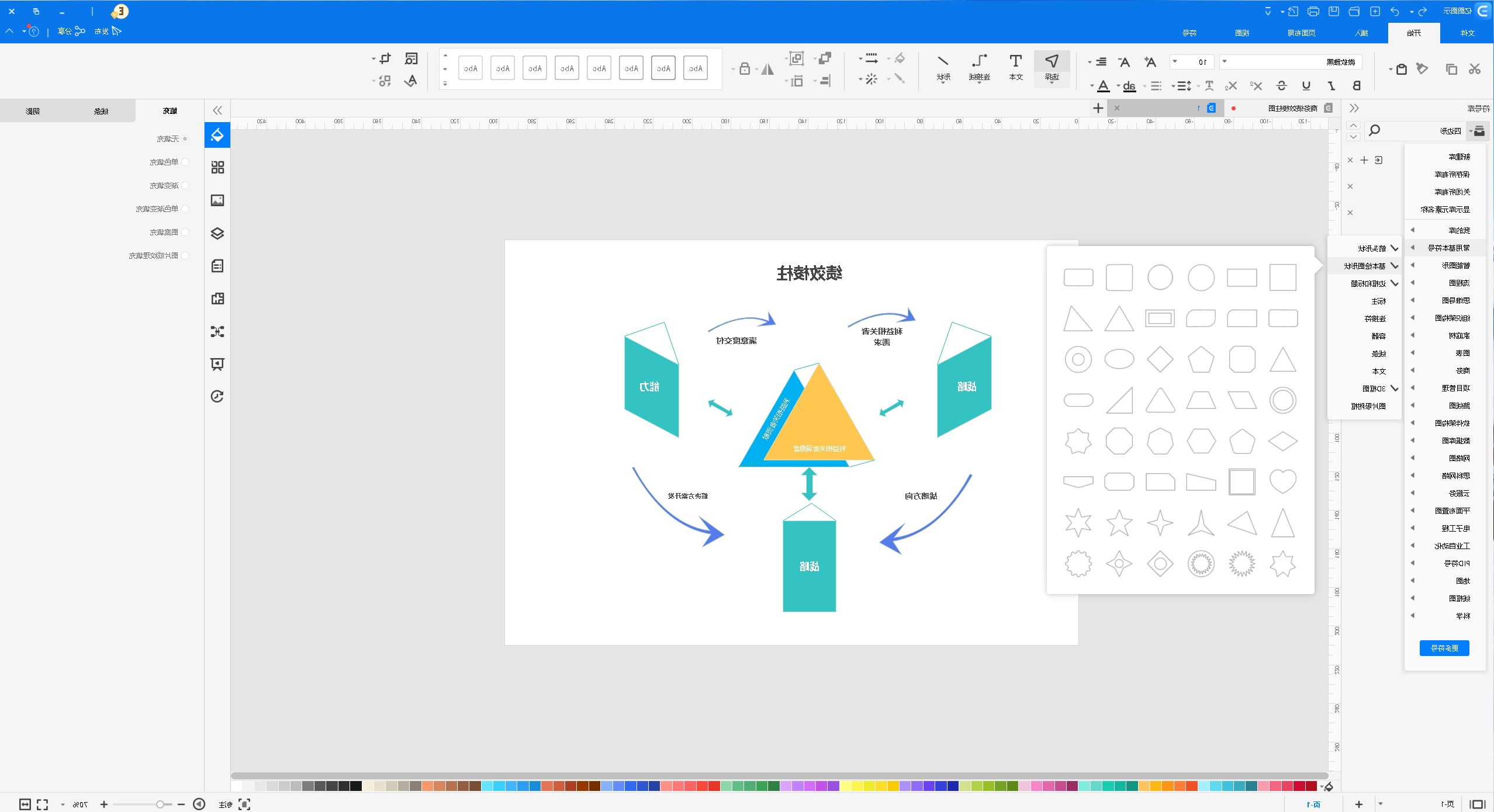This screenshot has height=812, width=1494.
Task: Add a new document tab with plus
Action: (1098, 108)
